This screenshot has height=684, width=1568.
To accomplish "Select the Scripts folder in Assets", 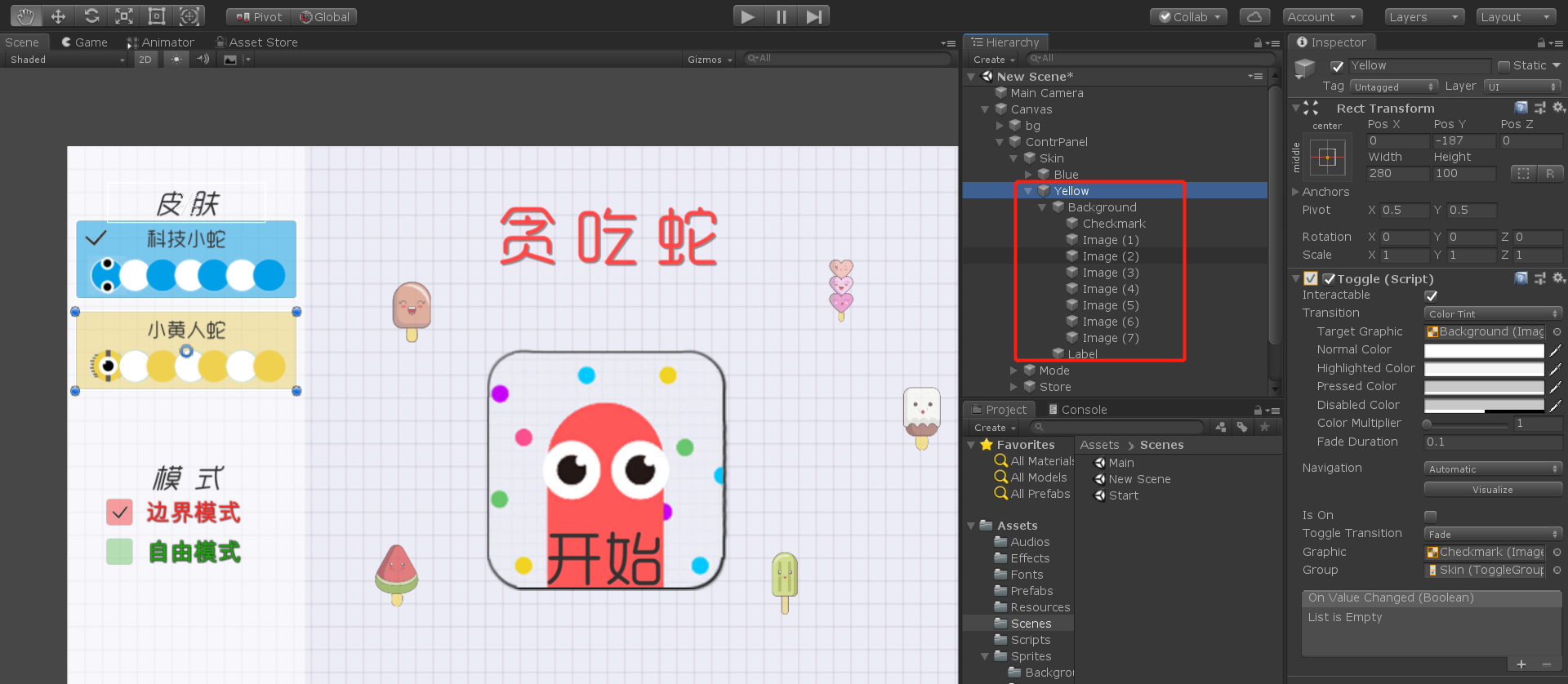I will (x=1031, y=640).
